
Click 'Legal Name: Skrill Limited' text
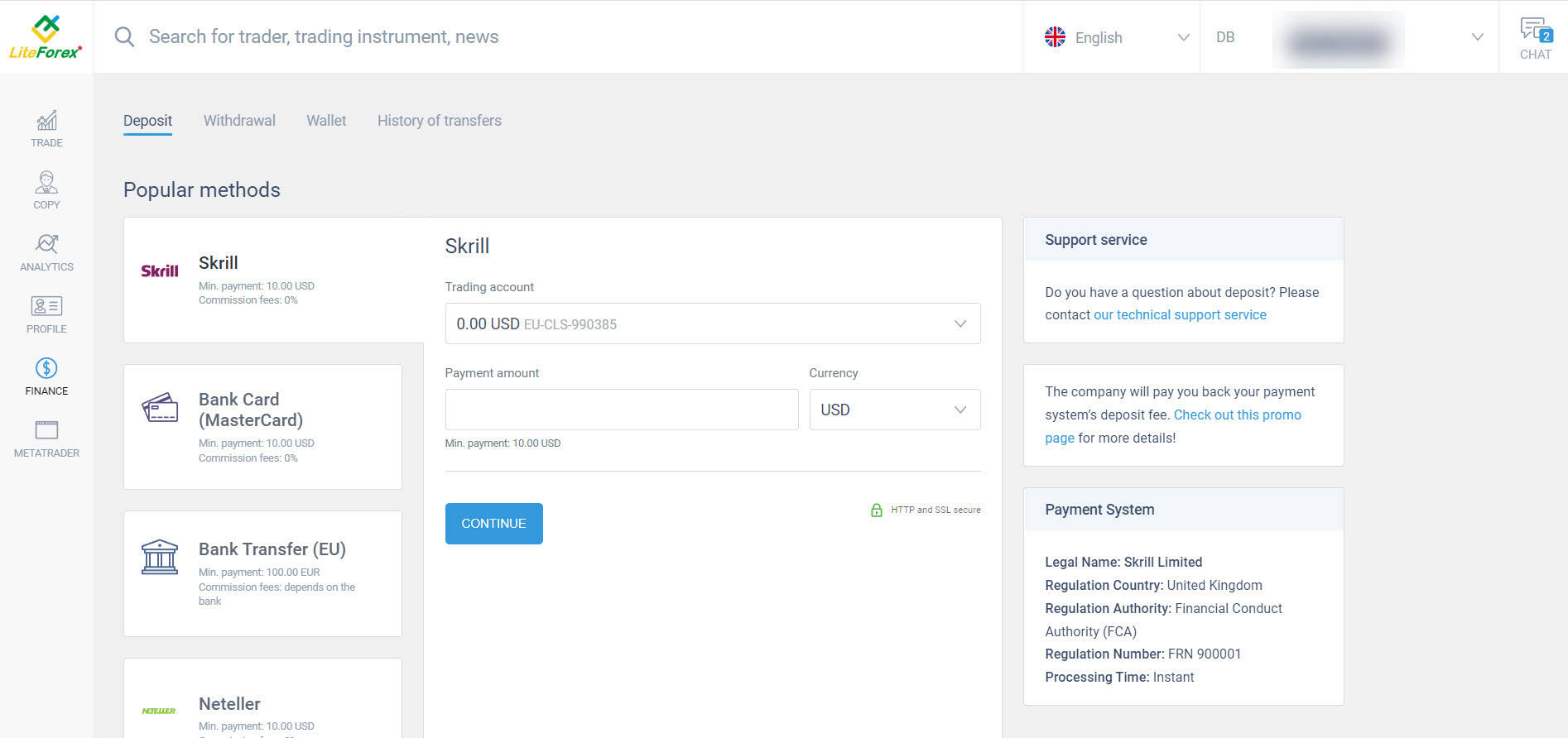coord(1123,562)
